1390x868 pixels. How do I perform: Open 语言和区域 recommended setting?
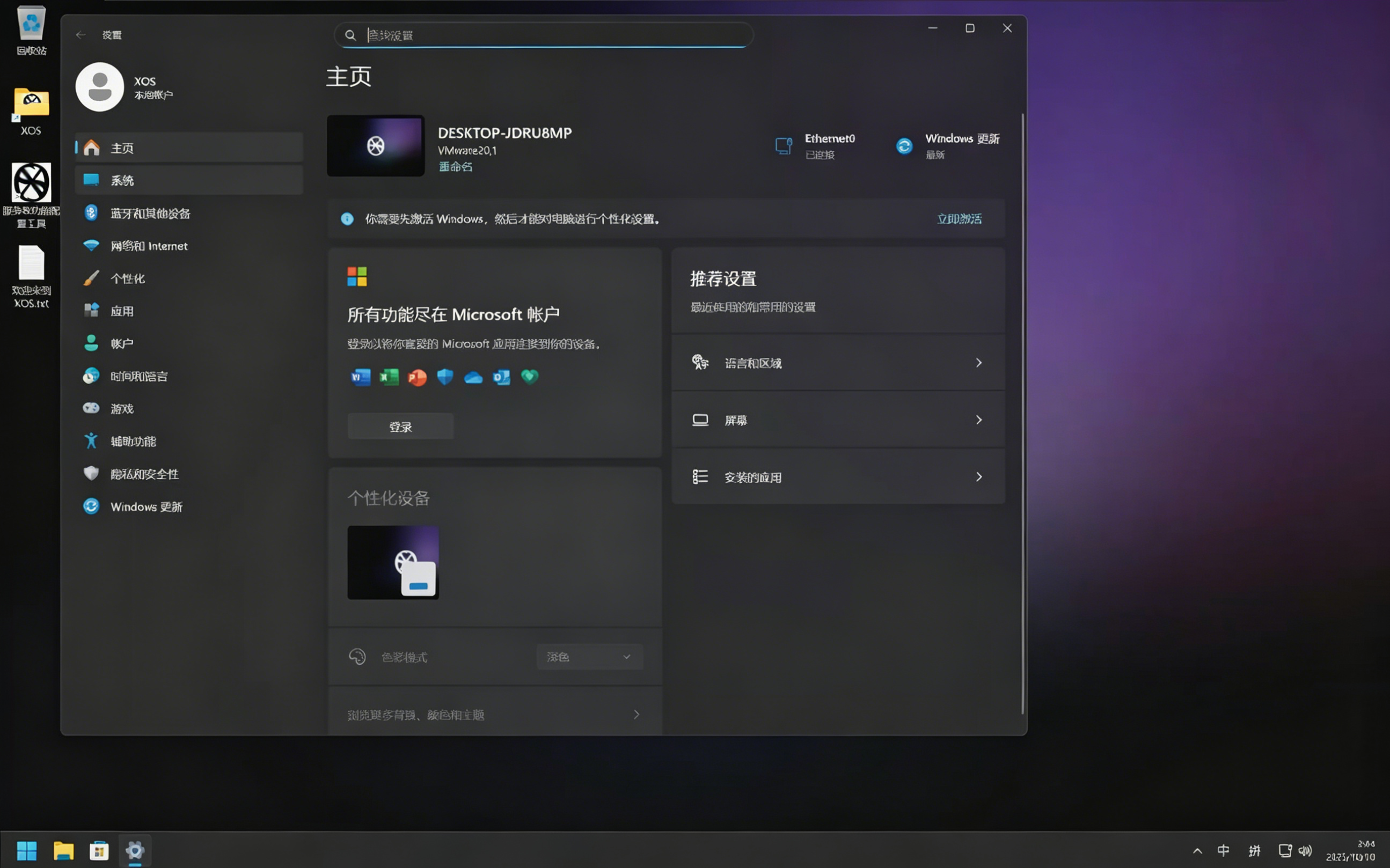[838, 363]
